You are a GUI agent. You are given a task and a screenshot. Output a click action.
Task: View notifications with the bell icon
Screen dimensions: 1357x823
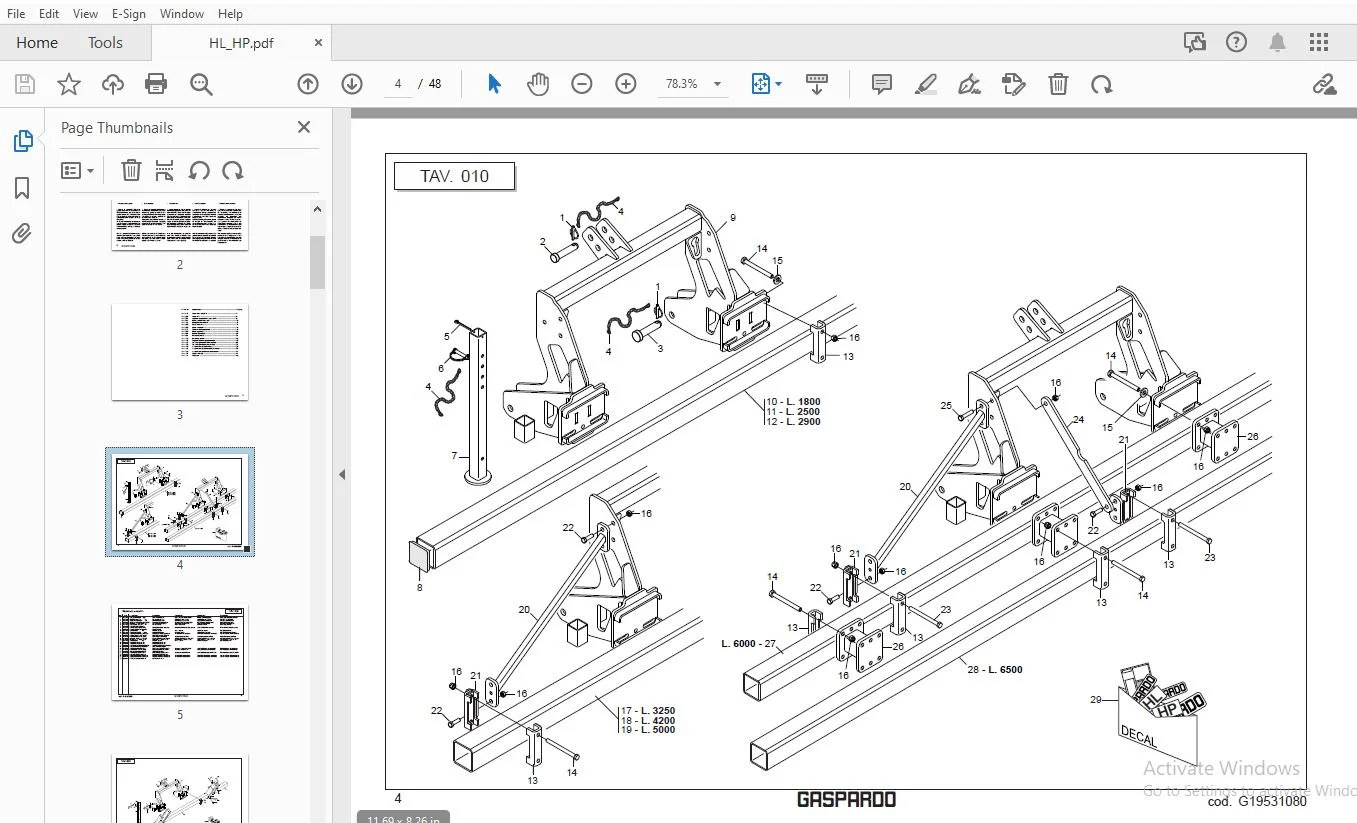(1278, 42)
